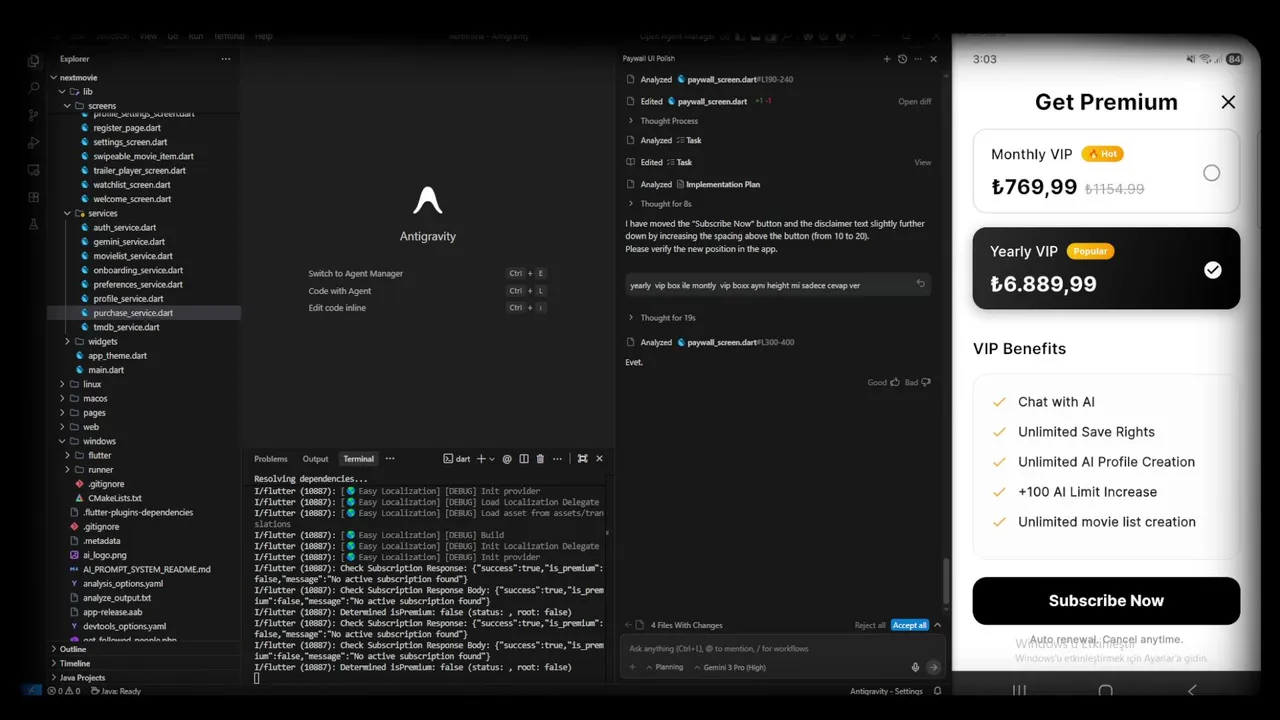Click Reject all changes

coord(870,625)
